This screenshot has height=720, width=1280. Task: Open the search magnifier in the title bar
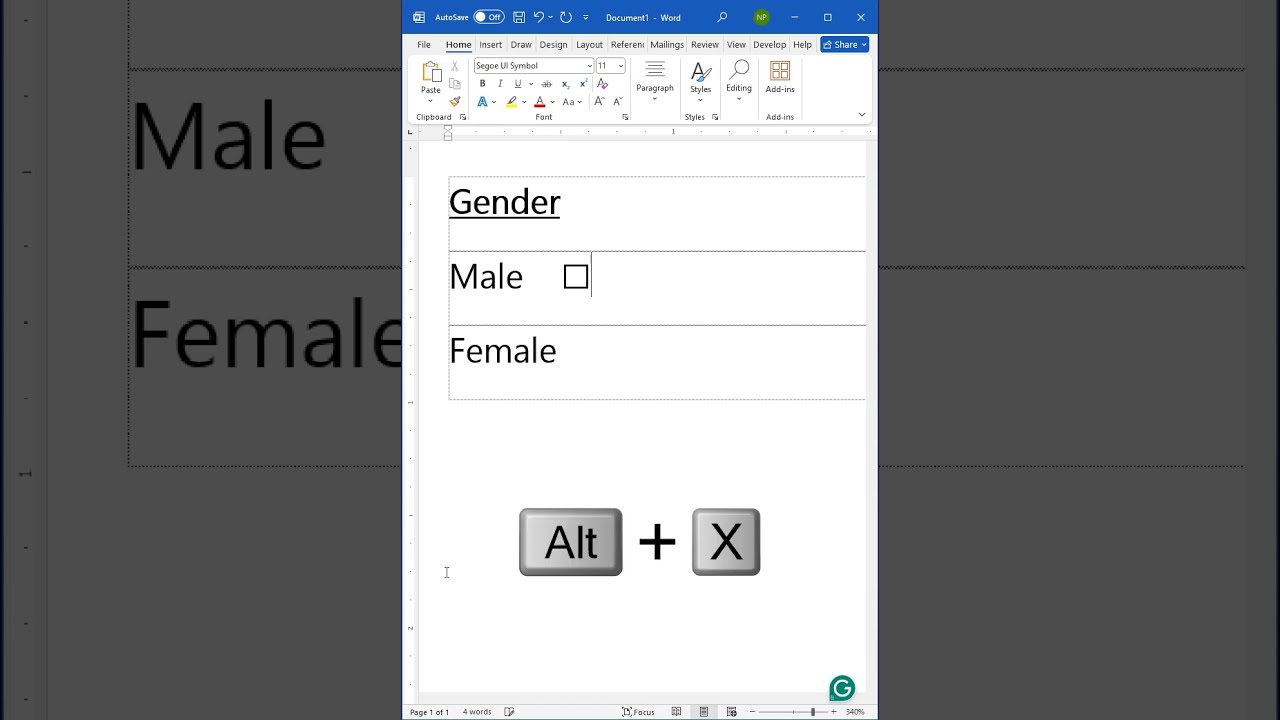722,17
